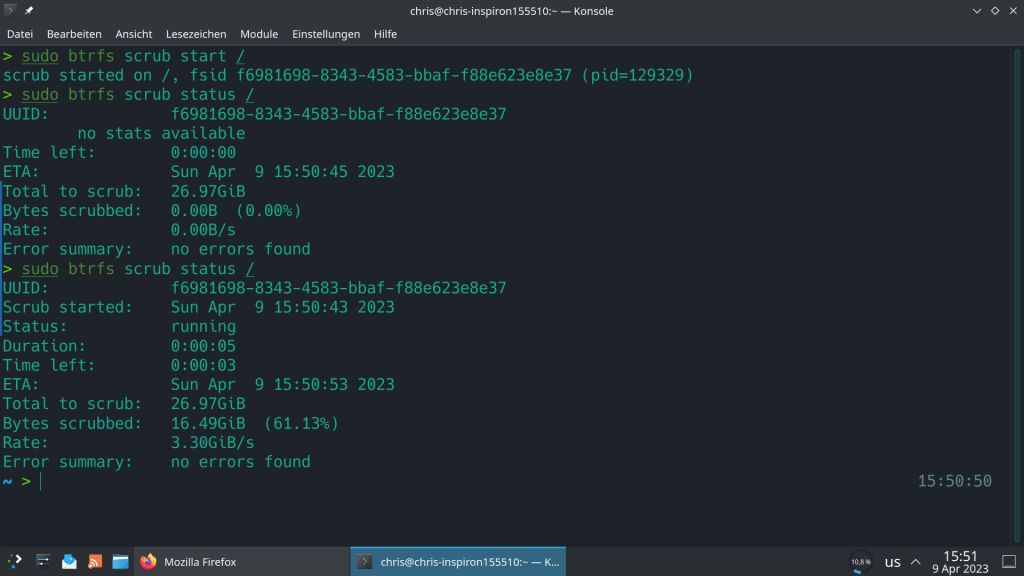The width and height of the screenshot is (1024, 576).
Task: Toggle the pin keep-on-all-desktops button
Action: 29,11
